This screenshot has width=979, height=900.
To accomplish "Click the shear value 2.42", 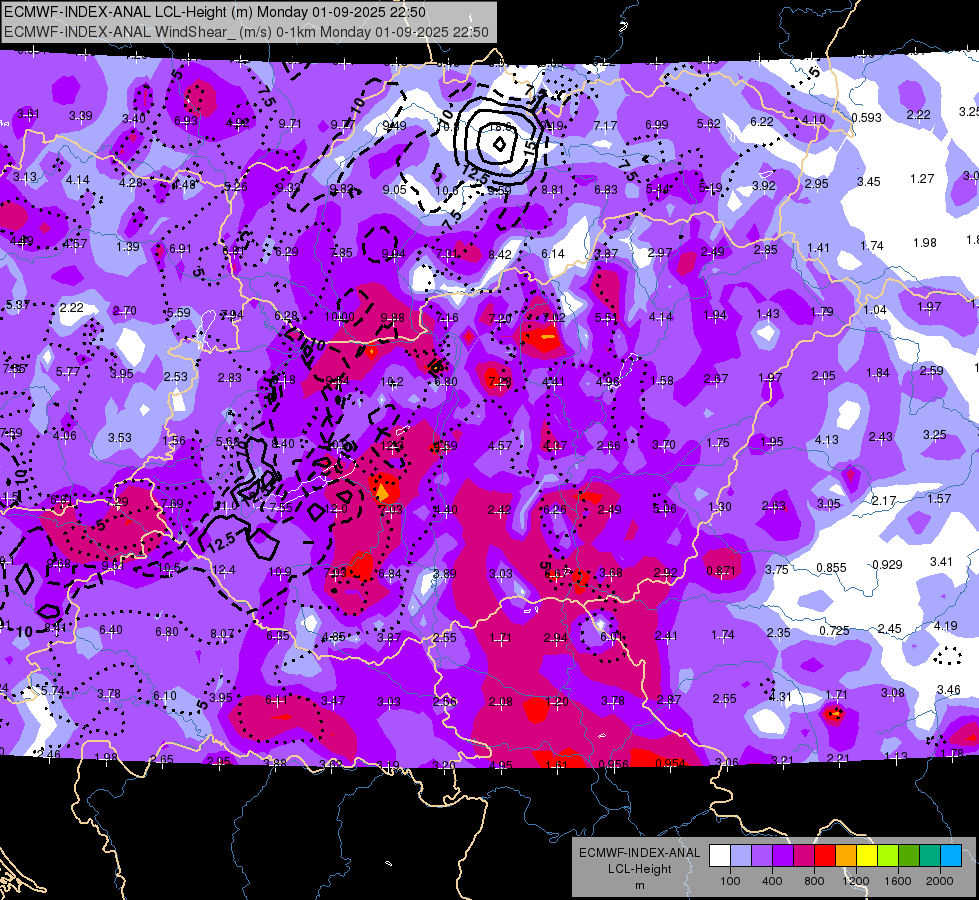I will click(x=499, y=510).
